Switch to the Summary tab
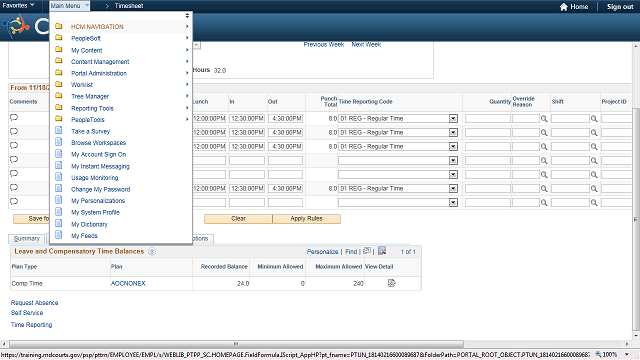Screen dimensions: 640x360 coord(27,239)
